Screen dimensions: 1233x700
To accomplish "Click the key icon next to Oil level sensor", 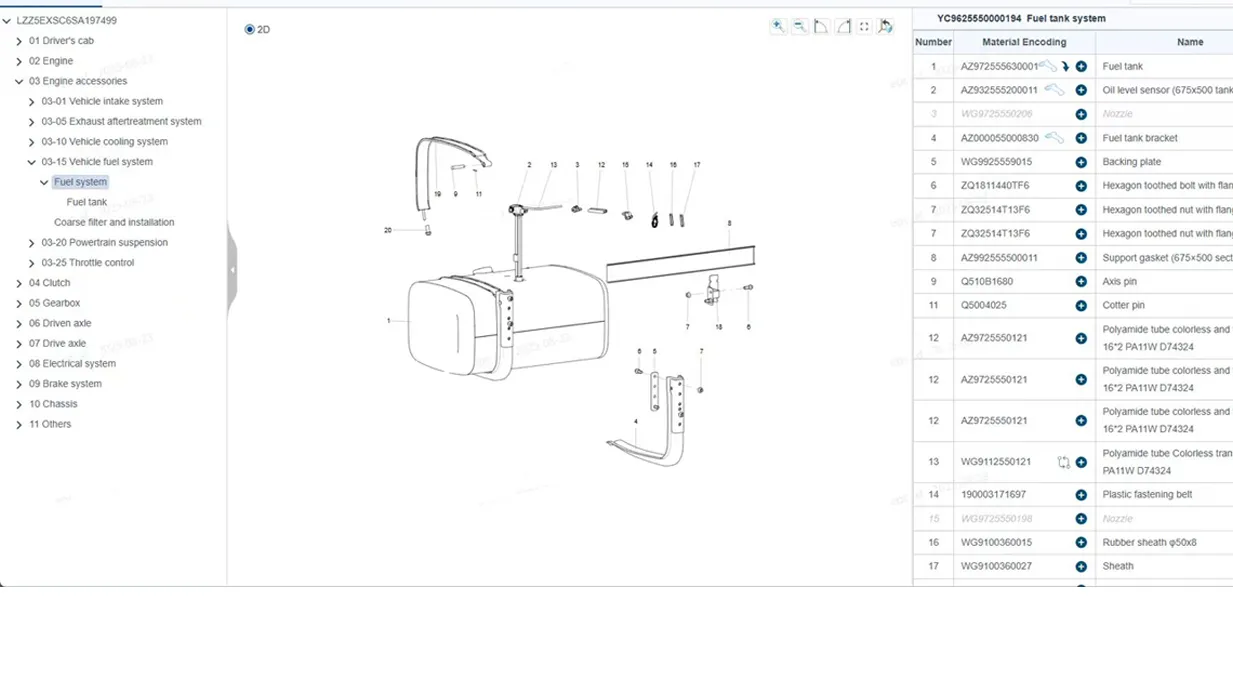I will click(x=1056, y=90).
